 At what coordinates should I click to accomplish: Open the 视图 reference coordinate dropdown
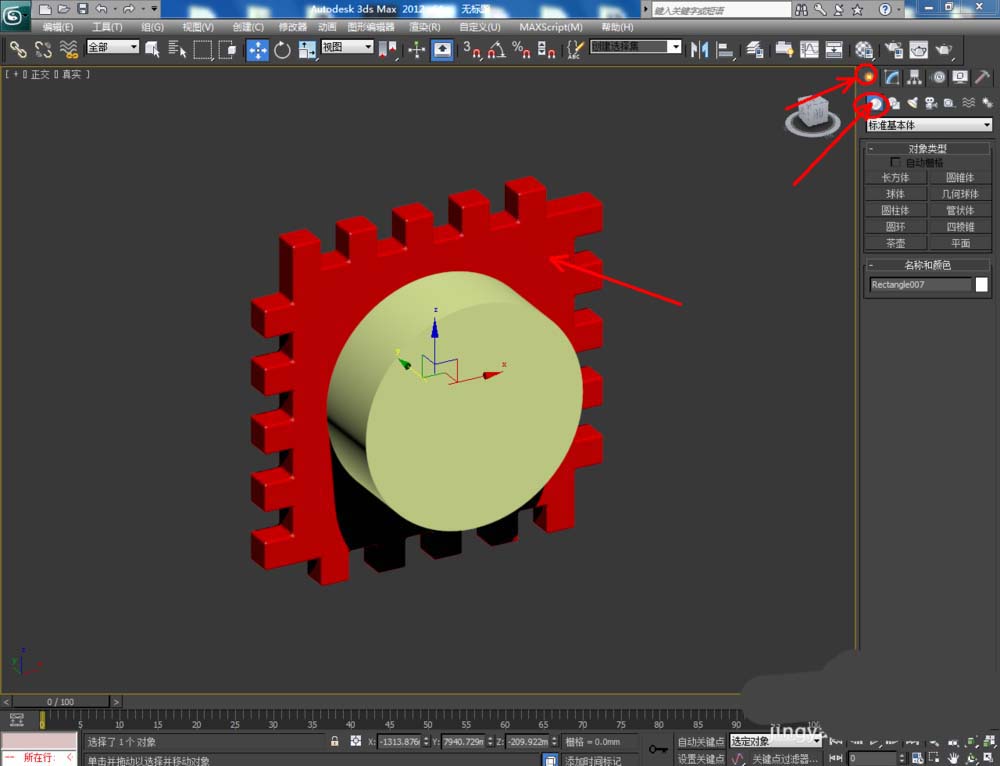point(347,47)
